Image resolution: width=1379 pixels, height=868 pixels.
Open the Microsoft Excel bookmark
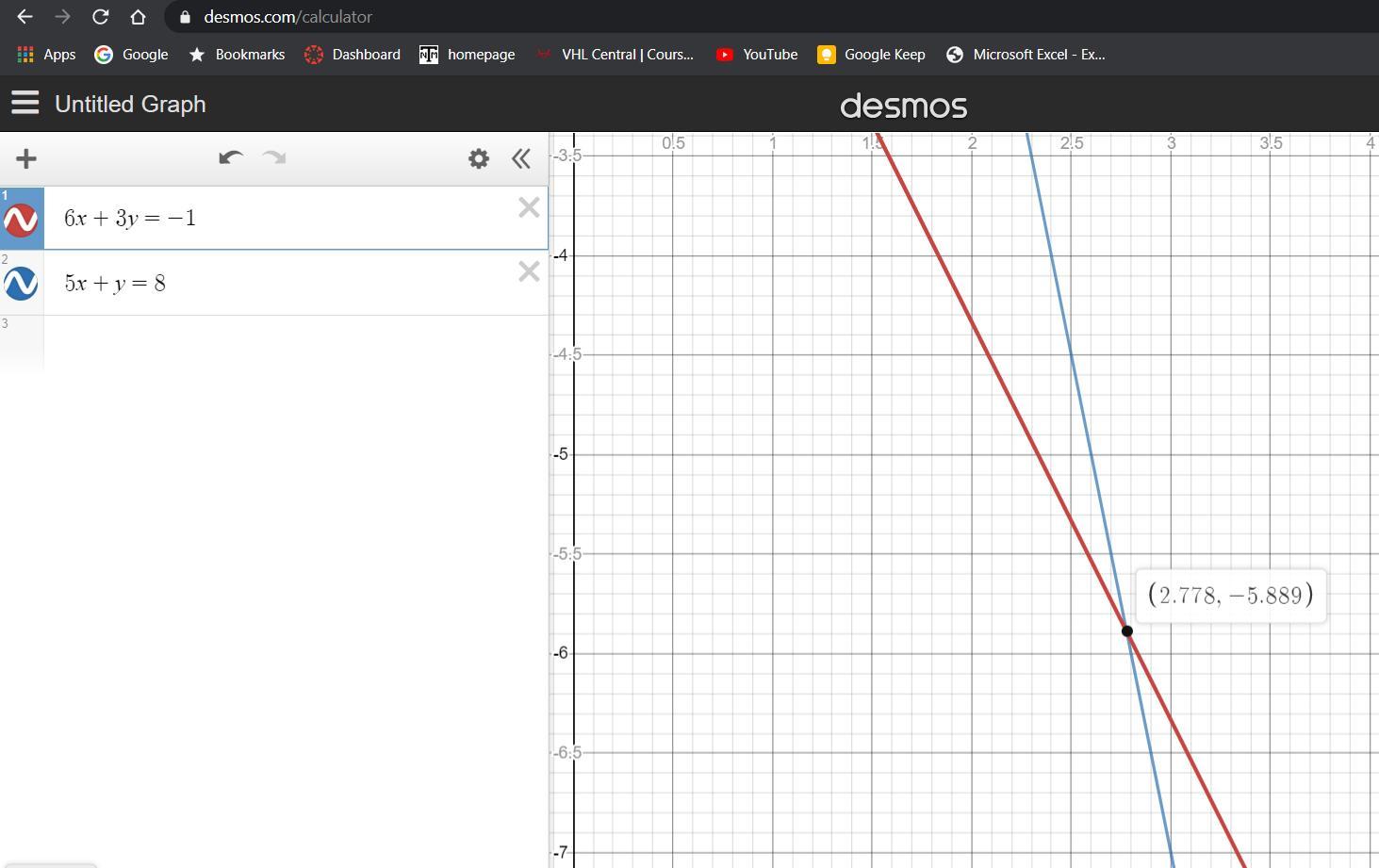[1026, 55]
